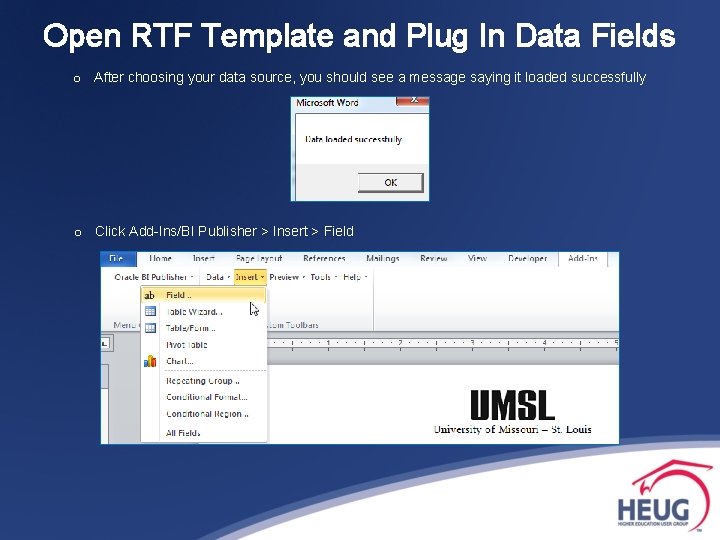Choose Table/Form... from the menu
Image resolution: width=720 pixels, height=540 pixels.
point(203,328)
